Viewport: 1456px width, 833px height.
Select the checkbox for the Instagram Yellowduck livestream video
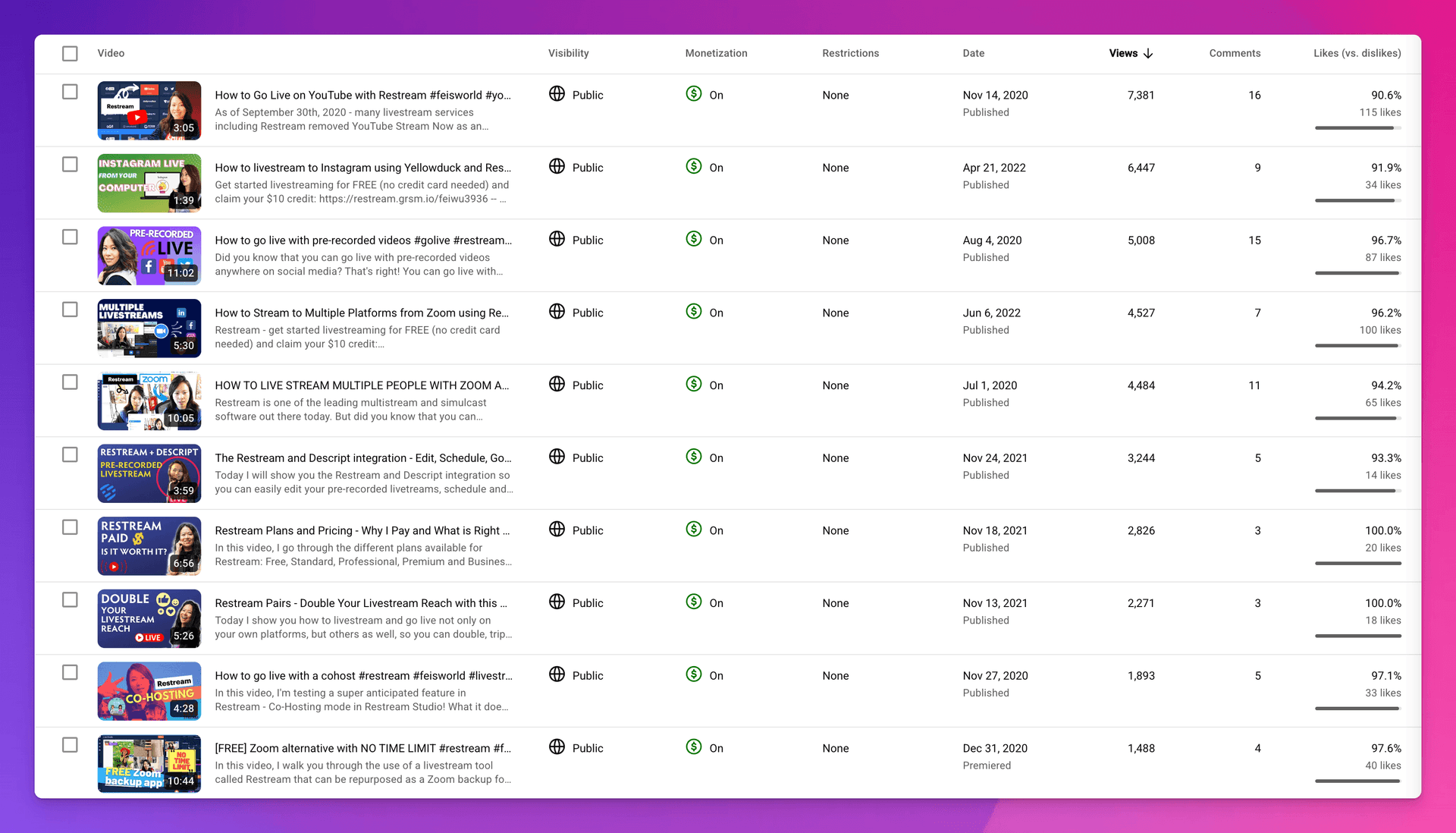pos(70,165)
